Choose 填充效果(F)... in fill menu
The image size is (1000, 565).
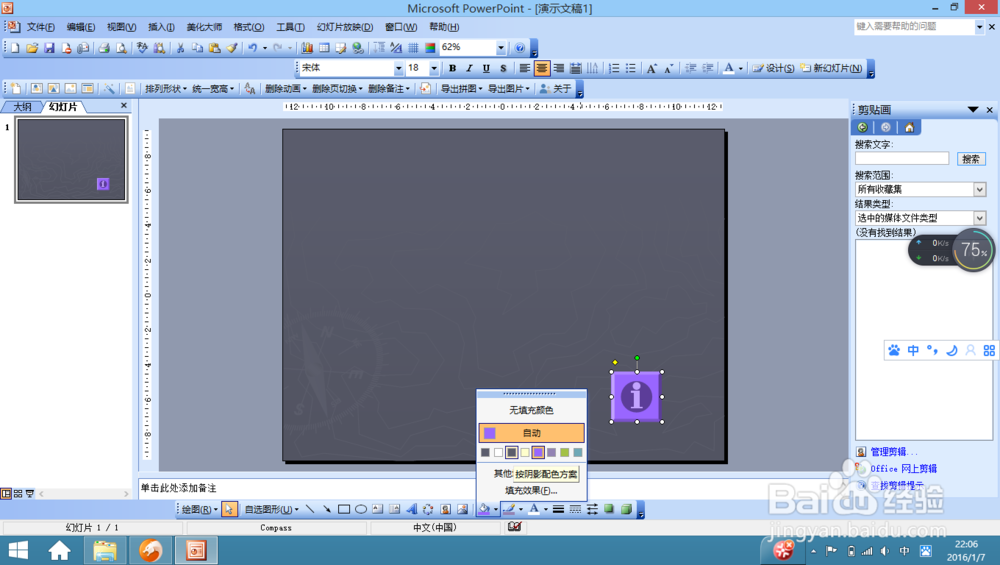click(531, 490)
